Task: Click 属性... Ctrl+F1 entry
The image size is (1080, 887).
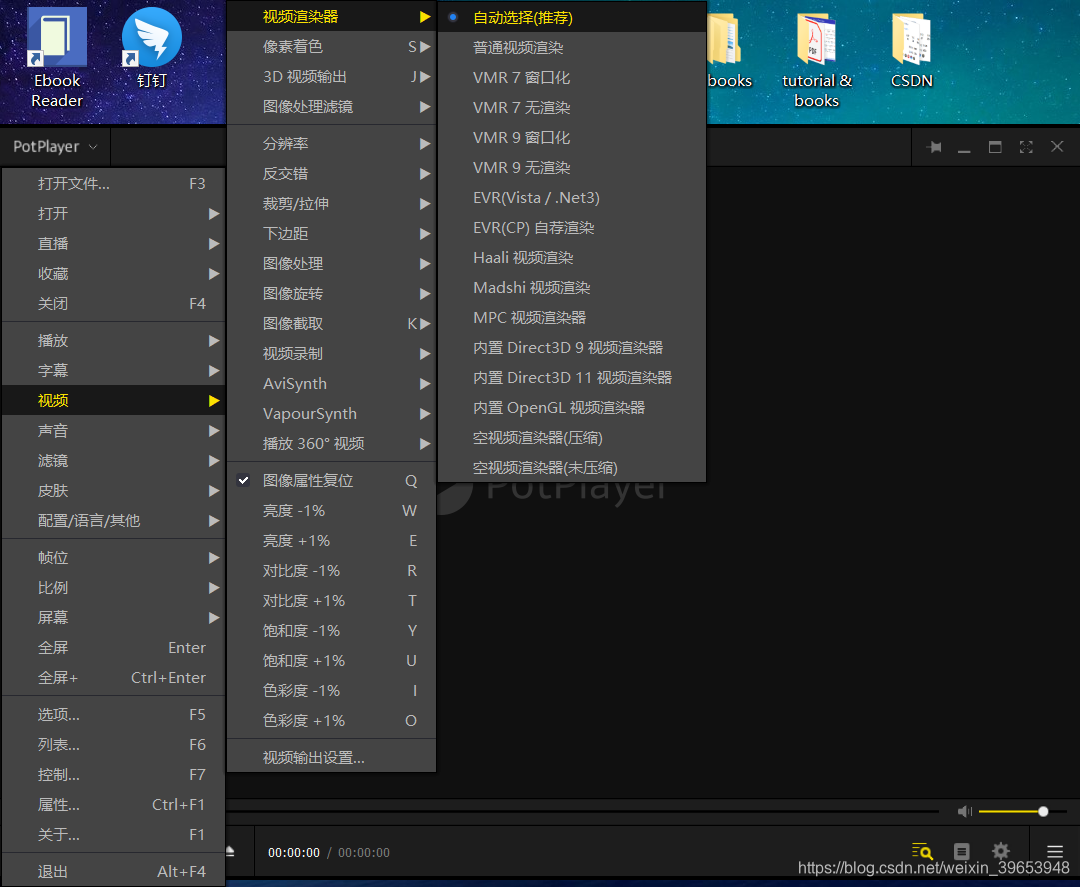Action: (x=114, y=804)
